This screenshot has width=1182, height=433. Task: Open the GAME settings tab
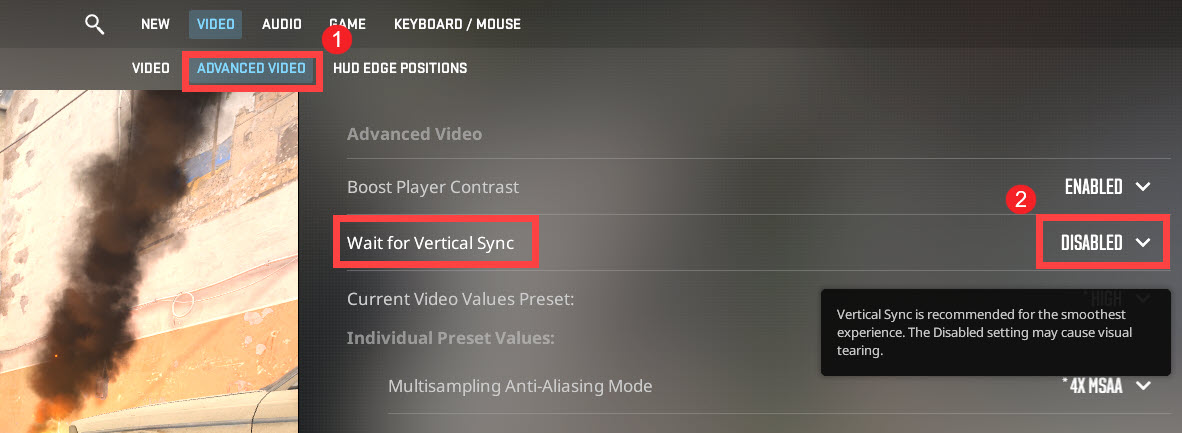click(x=347, y=24)
